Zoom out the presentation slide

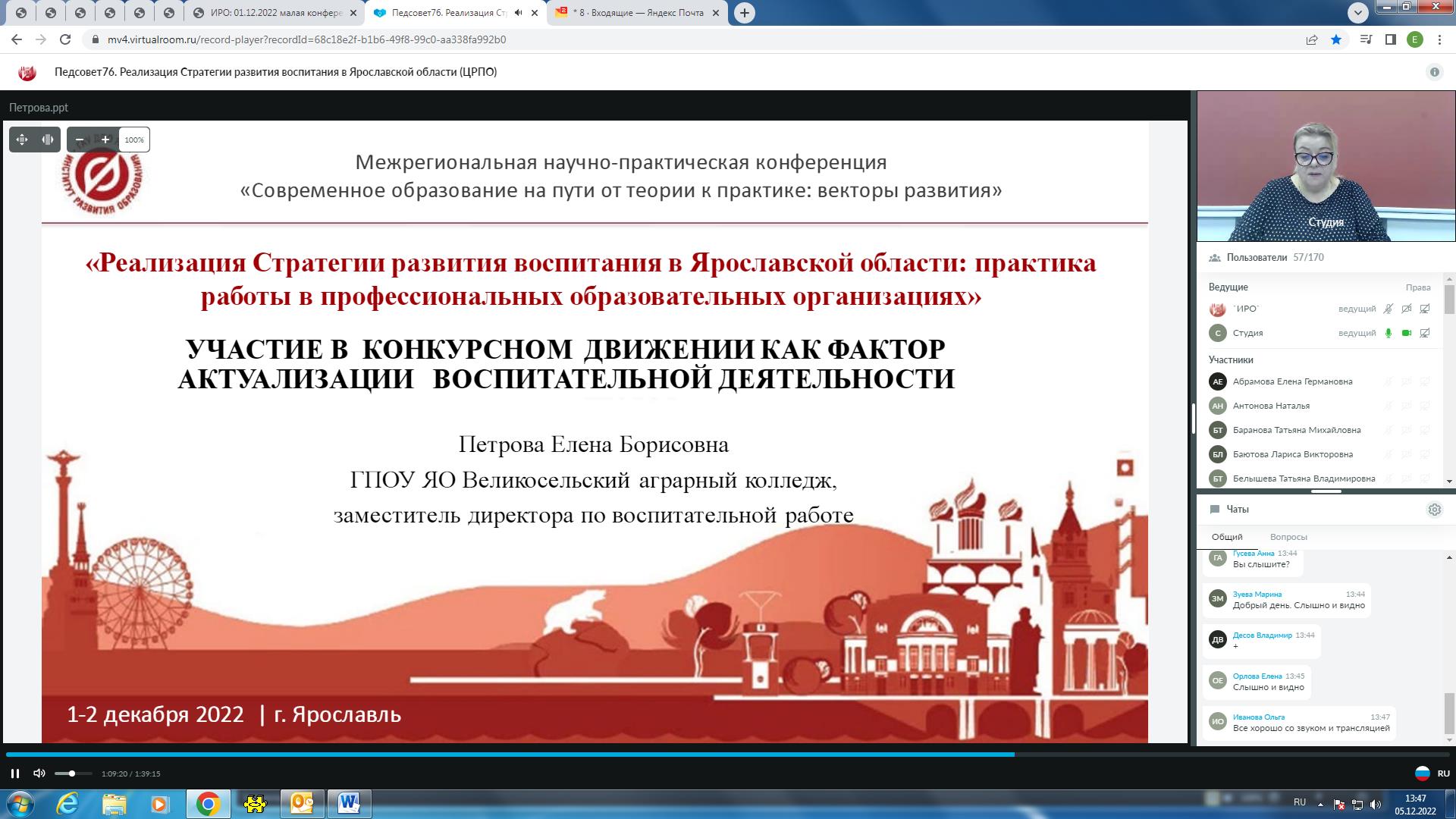pyautogui.click(x=80, y=140)
